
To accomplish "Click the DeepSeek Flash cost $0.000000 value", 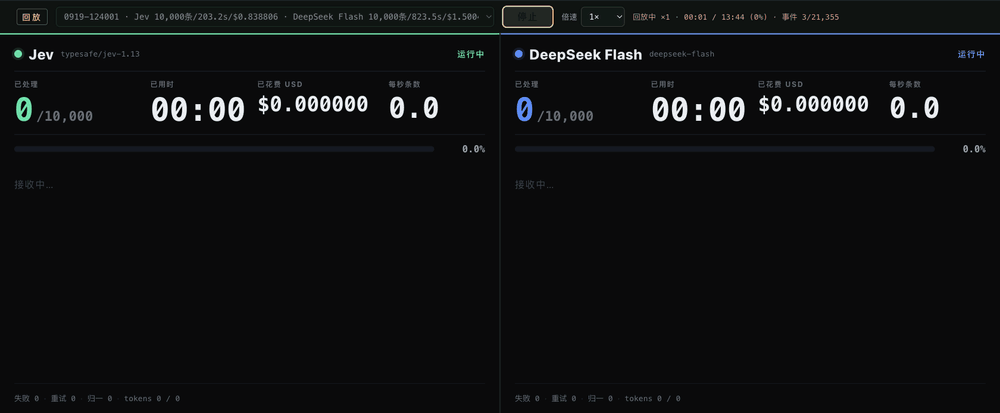I will tap(813, 104).
